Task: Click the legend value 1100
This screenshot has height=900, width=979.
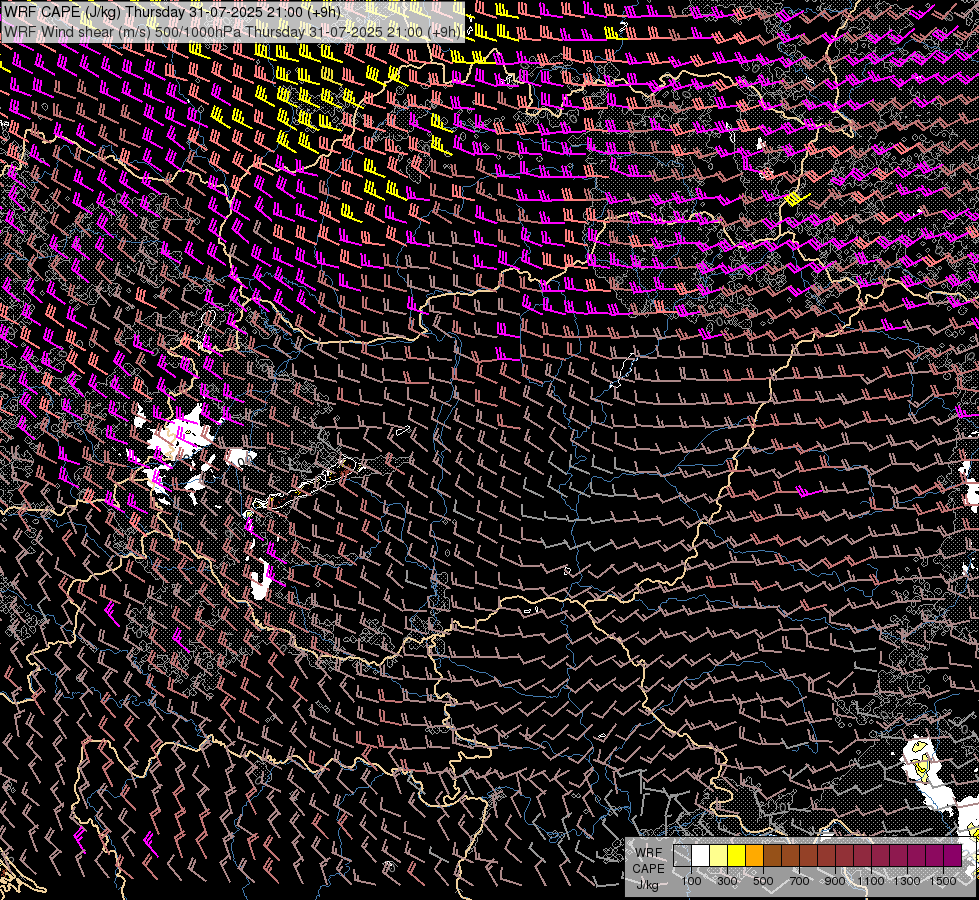Action: (871, 881)
